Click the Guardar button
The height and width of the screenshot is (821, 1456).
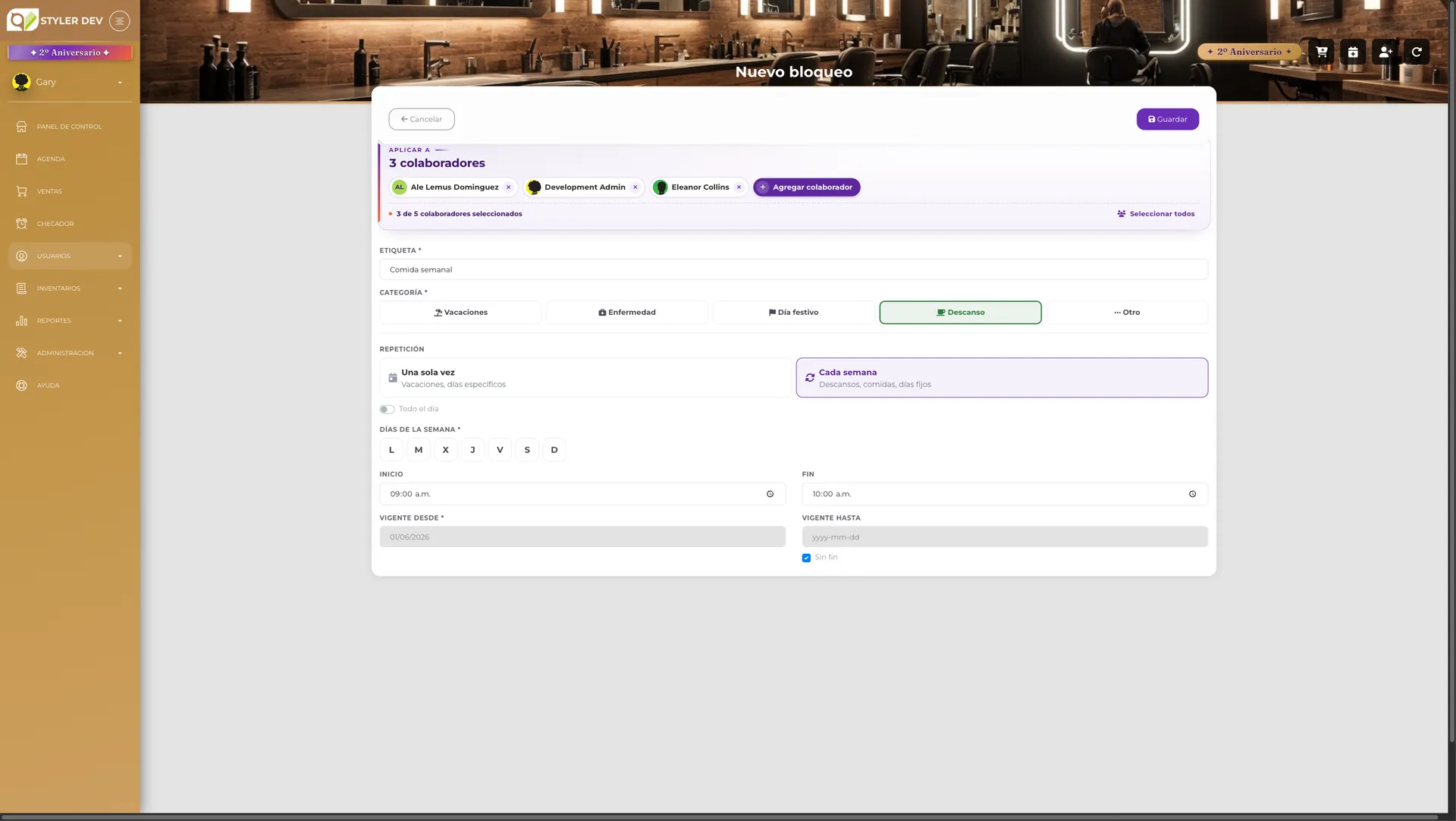(1167, 119)
